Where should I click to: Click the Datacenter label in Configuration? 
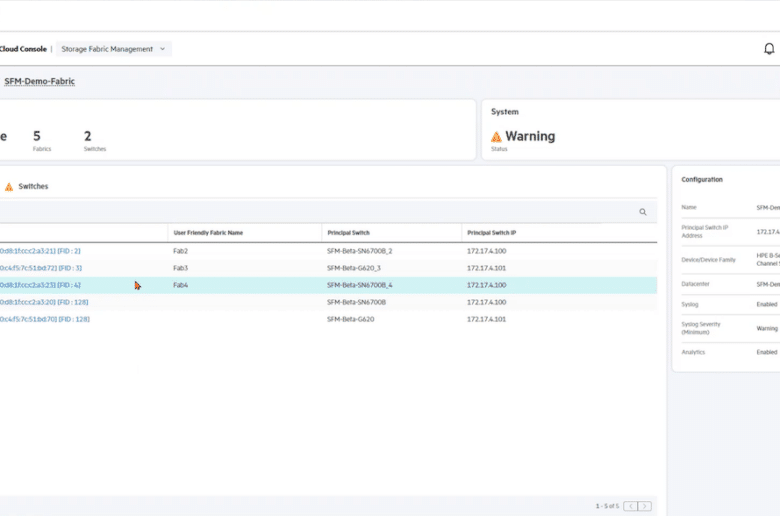[695, 284]
